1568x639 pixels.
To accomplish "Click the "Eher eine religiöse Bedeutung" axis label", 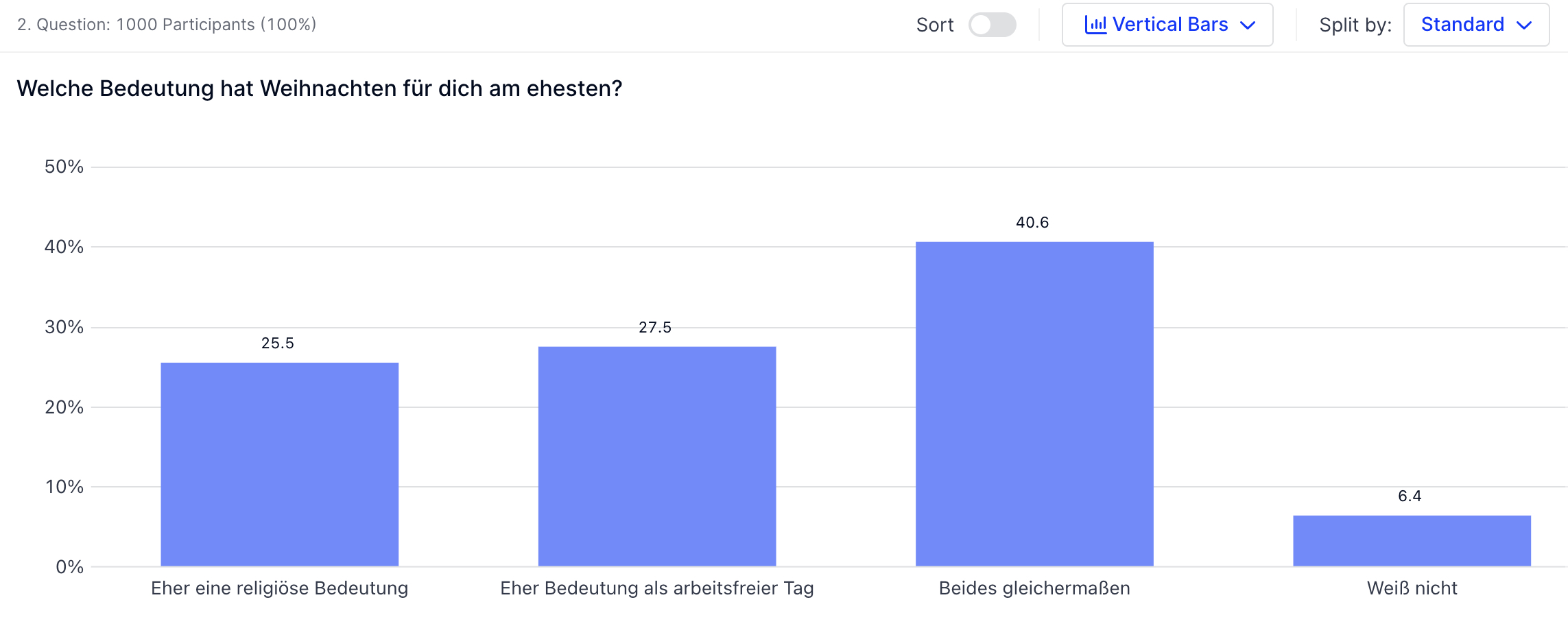I will 279,588.
